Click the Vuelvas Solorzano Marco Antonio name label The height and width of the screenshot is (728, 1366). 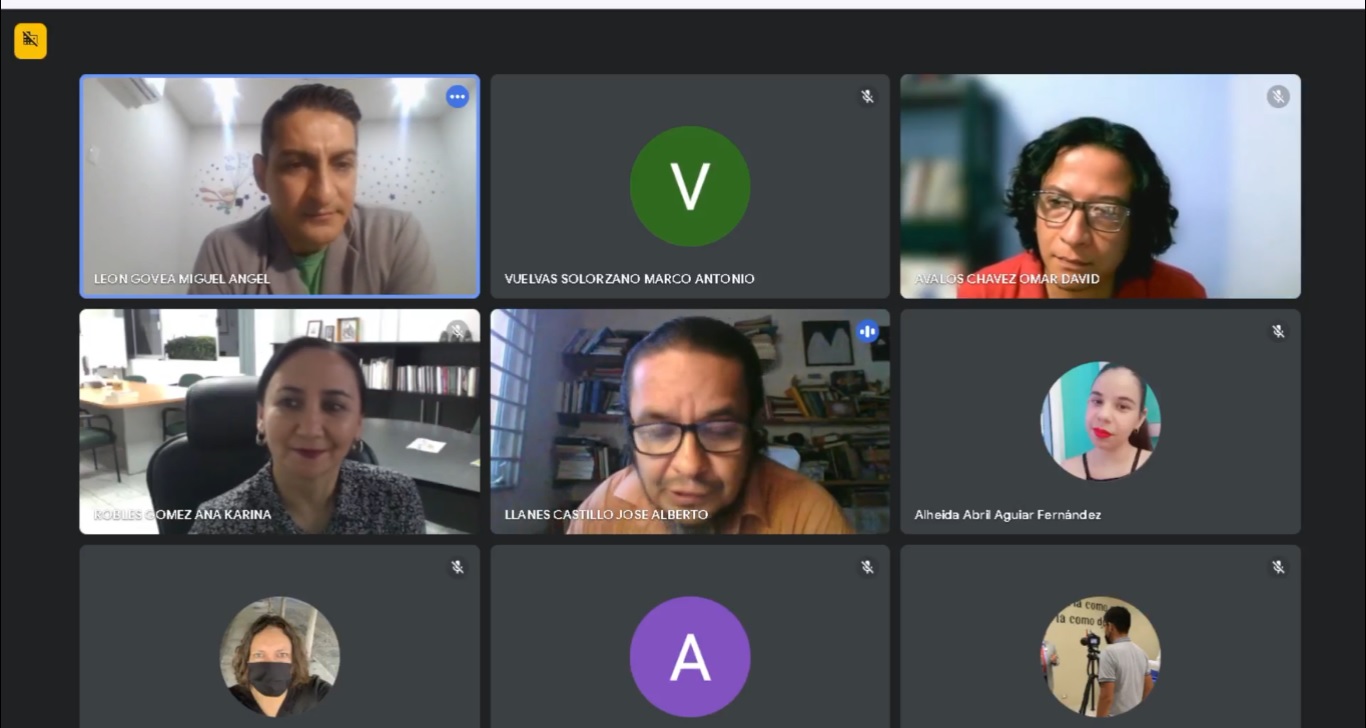[629, 279]
